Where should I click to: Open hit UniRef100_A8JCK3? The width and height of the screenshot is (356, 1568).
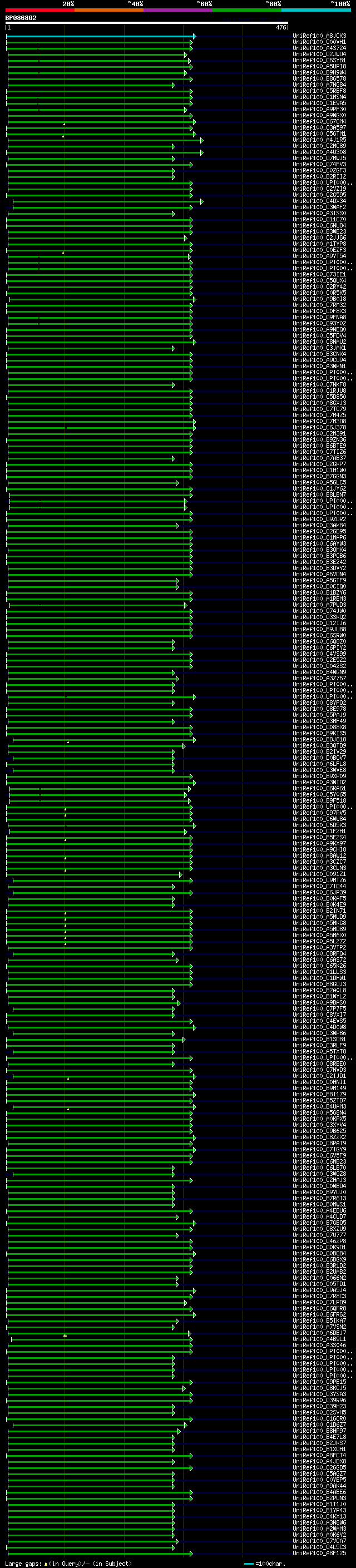pyautogui.click(x=319, y=37)
